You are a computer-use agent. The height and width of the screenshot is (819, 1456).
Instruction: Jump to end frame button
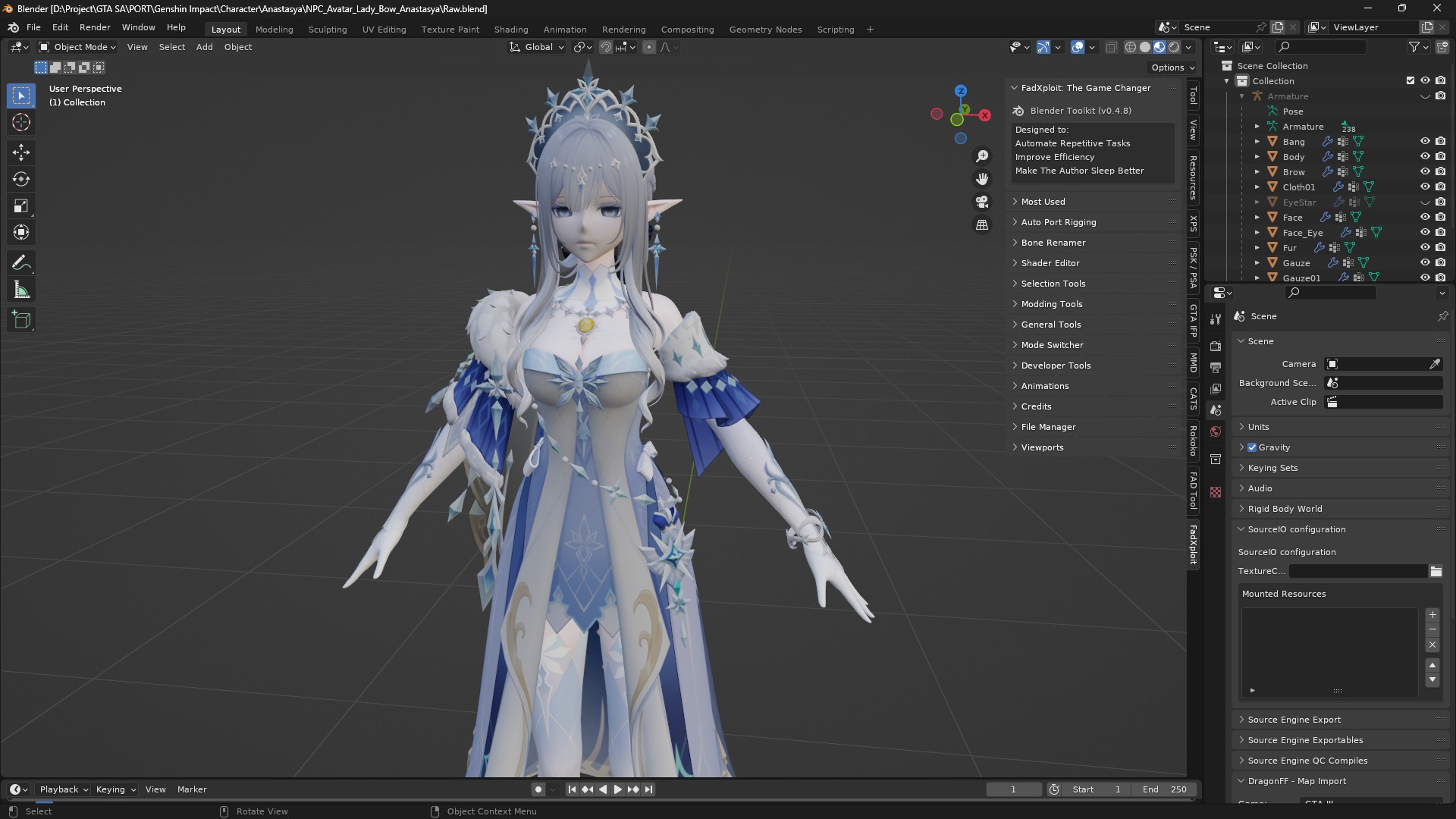tap(648, 789)
